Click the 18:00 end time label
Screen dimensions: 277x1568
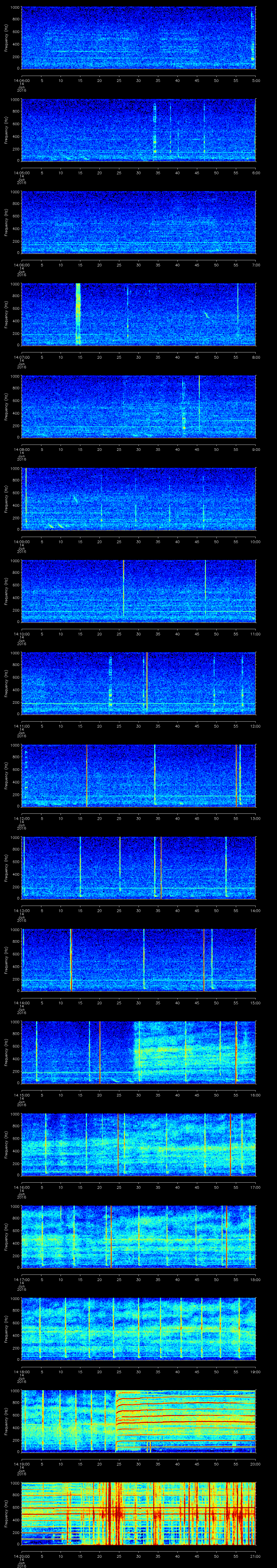coord(256,1279)
